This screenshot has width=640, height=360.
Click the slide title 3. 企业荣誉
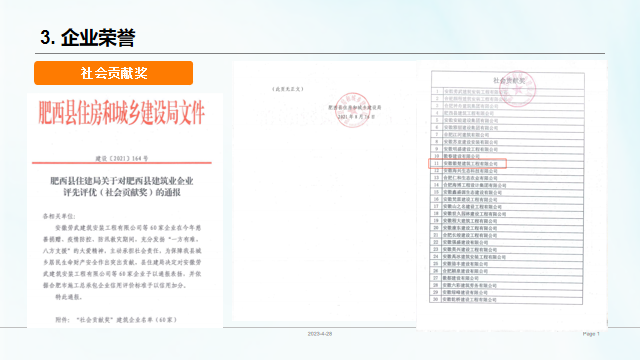click(x=88, y=38)
